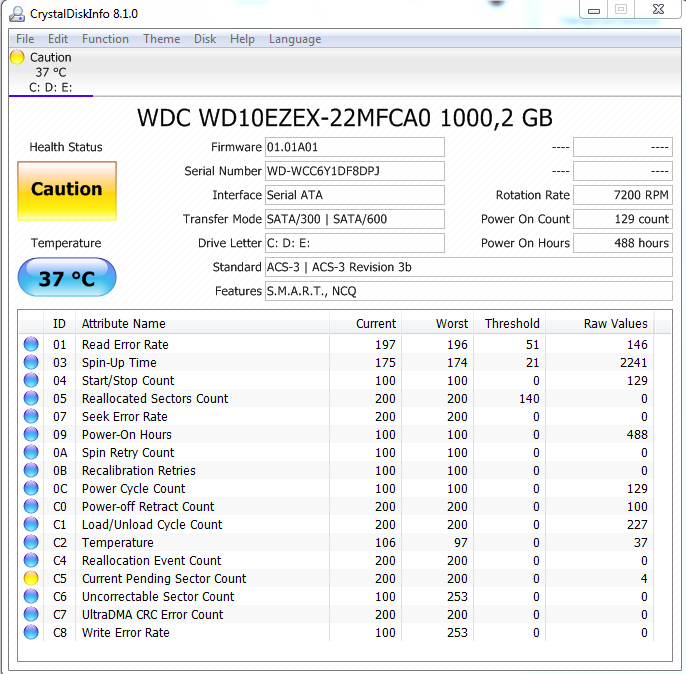Click the status icon for Power-On Hours row
The width and height of the screenshot is (686, 674).
(x=31, y=434)
